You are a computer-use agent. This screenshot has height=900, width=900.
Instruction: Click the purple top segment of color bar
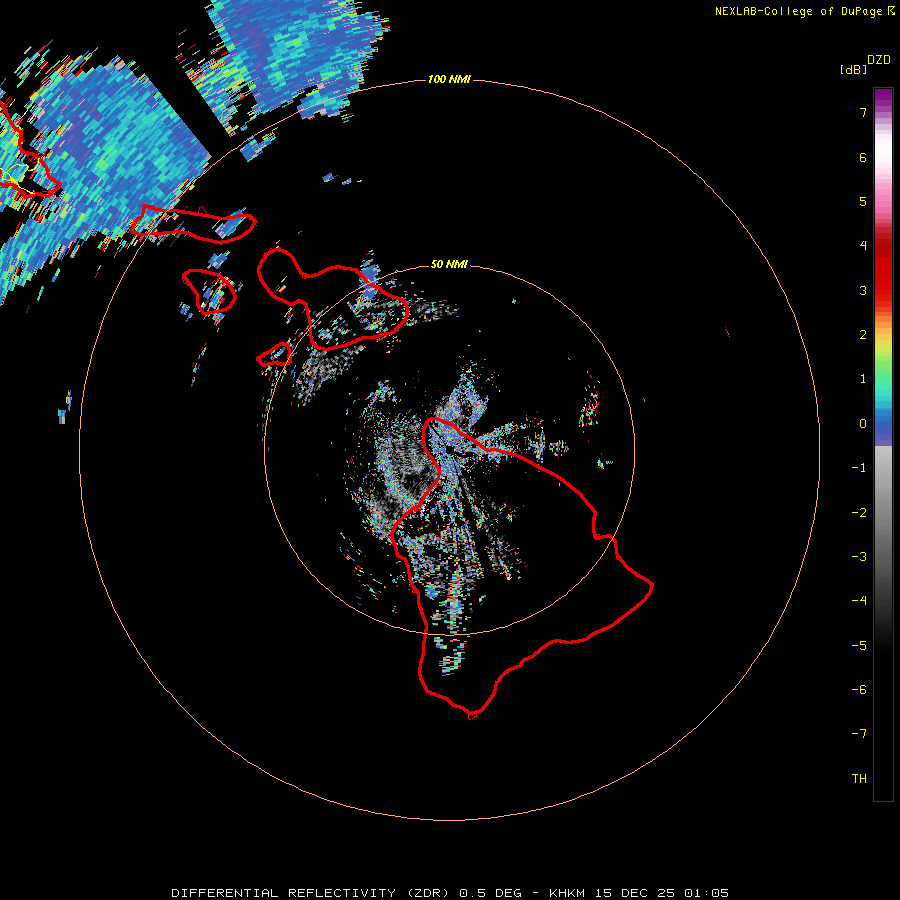tap(883, 99)
